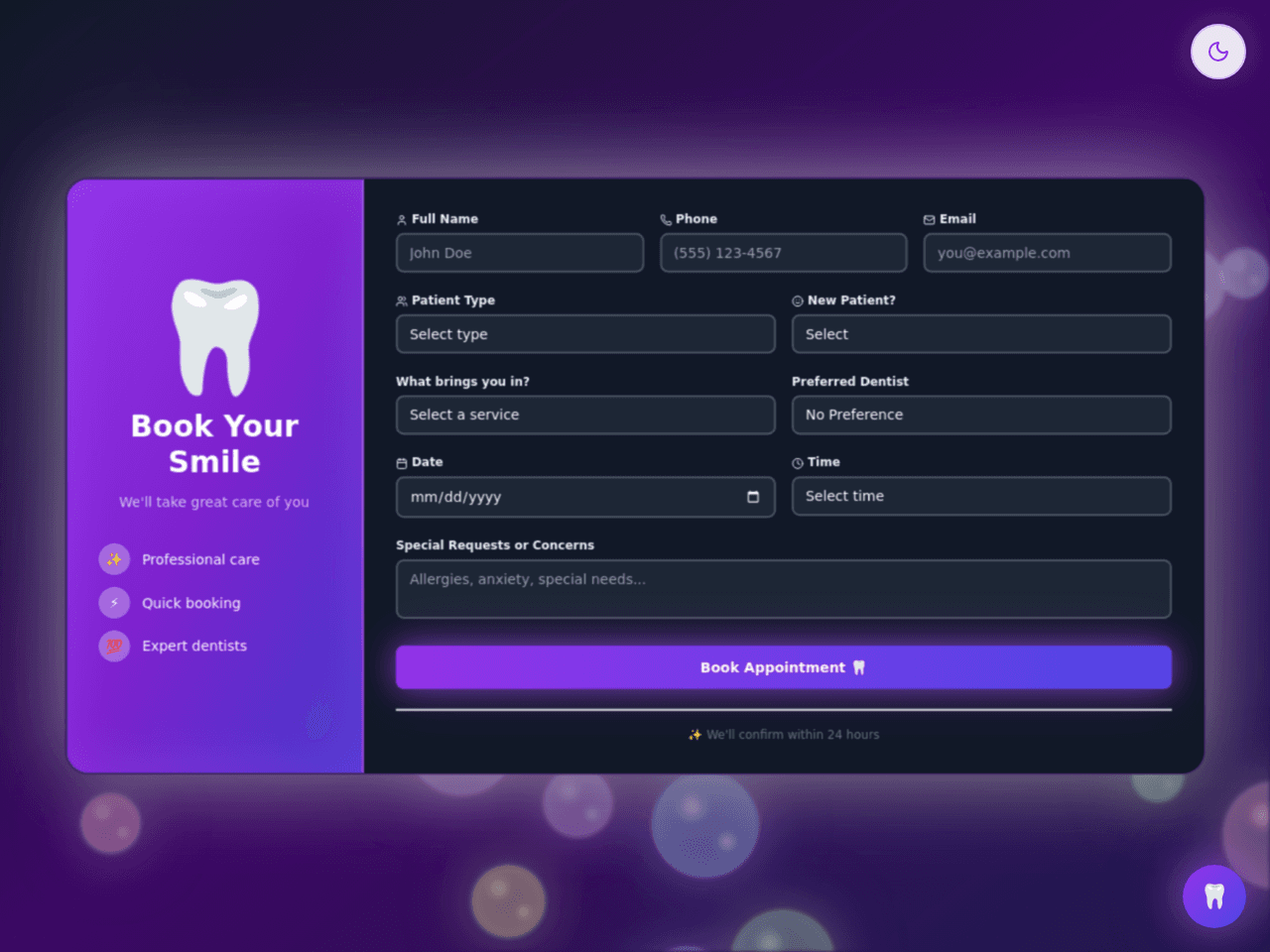Screen dimensions: 1270x952
Task: Click the phone icon beside the Phone label
Action: 666,220
